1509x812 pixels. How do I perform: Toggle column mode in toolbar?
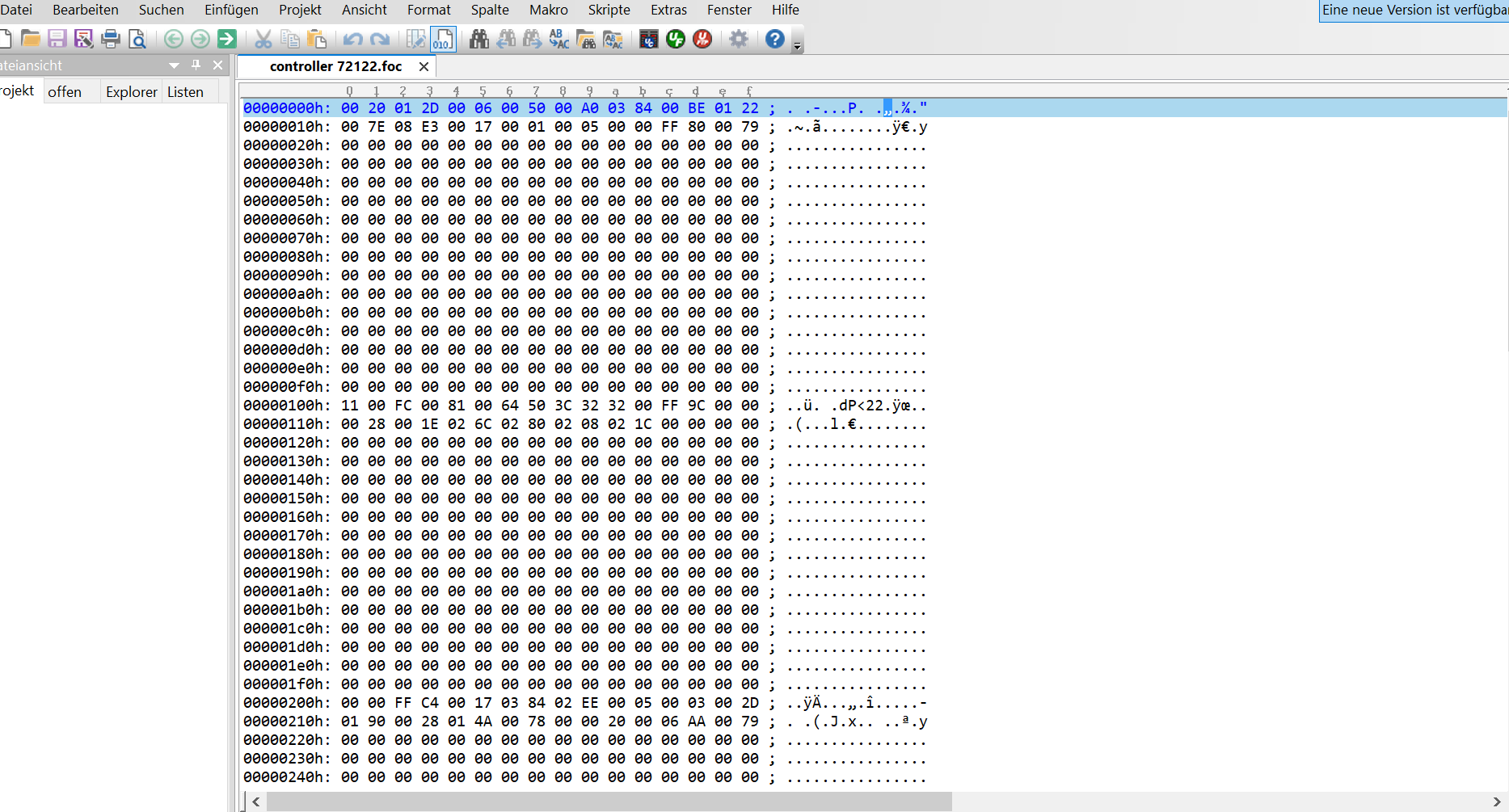click(416, 39)
